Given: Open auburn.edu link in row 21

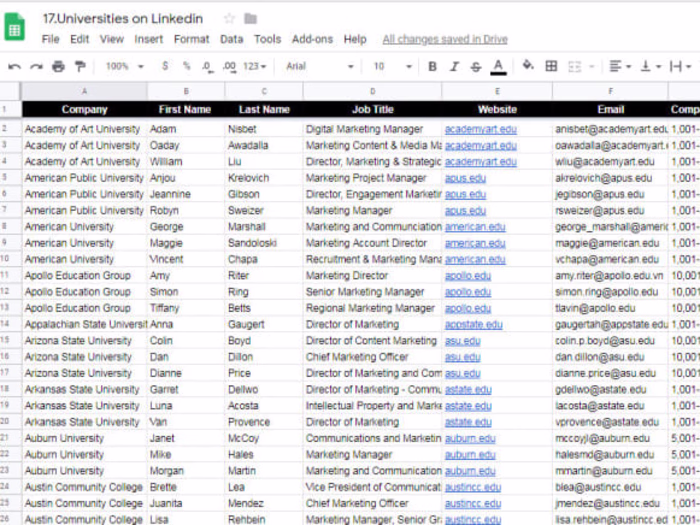Looking at the screenshot, I should (x=470, y=438).
